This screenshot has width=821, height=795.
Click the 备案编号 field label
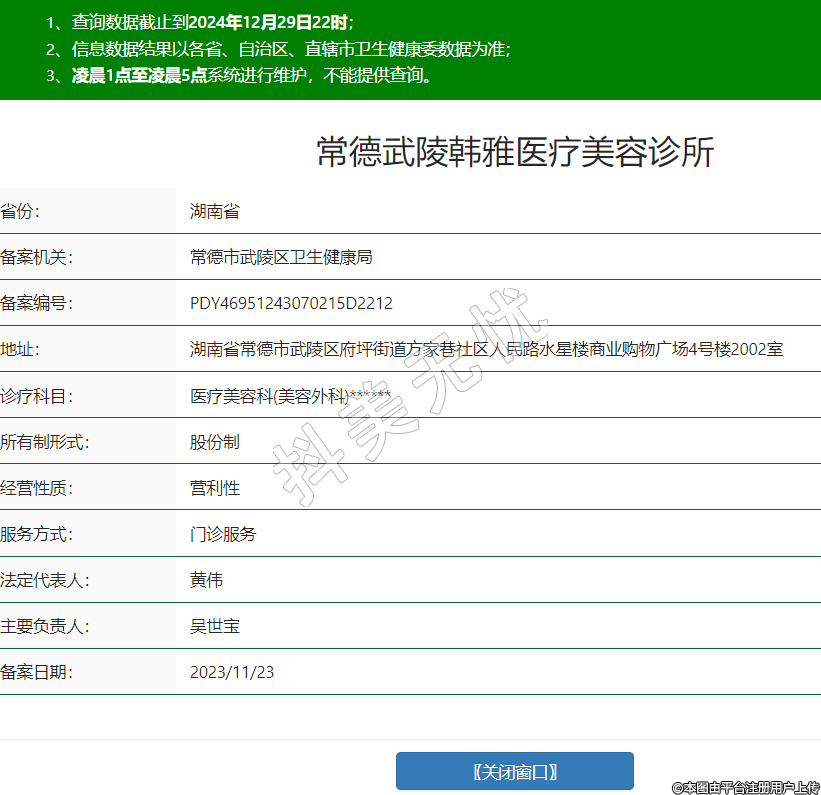(37, 303)
